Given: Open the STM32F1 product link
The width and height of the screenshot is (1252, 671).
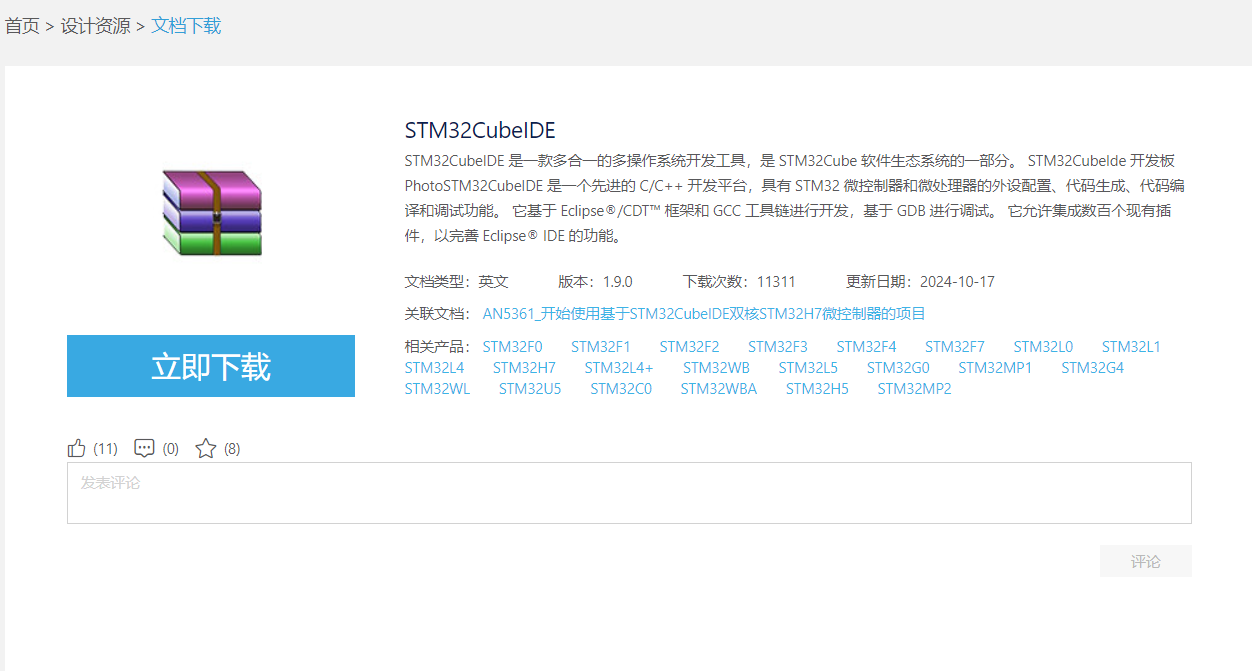Looking at the screenshot, I should [601, 347].
